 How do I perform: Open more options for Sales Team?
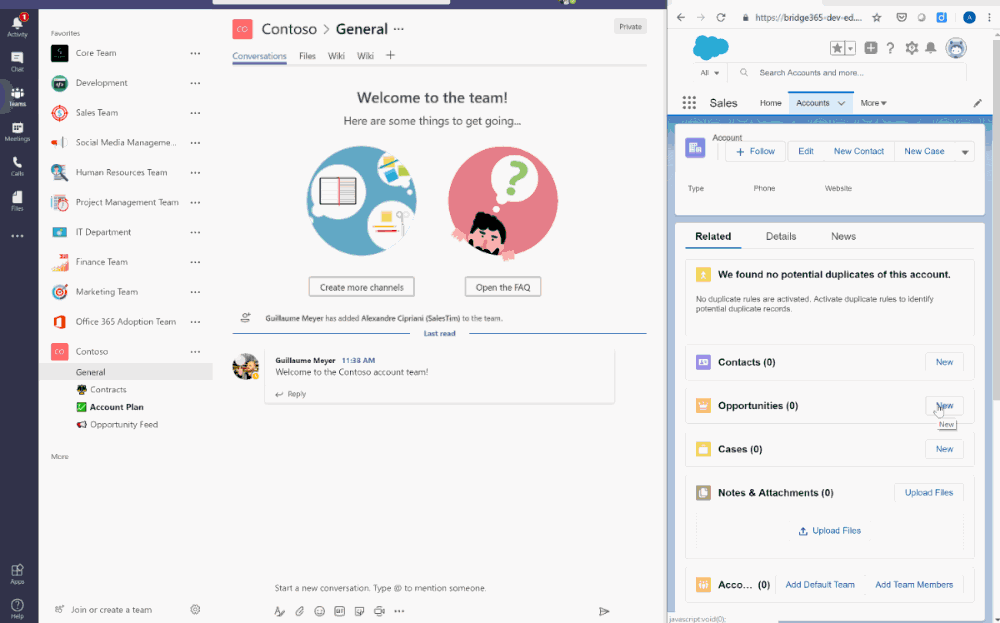pos(195,113)
